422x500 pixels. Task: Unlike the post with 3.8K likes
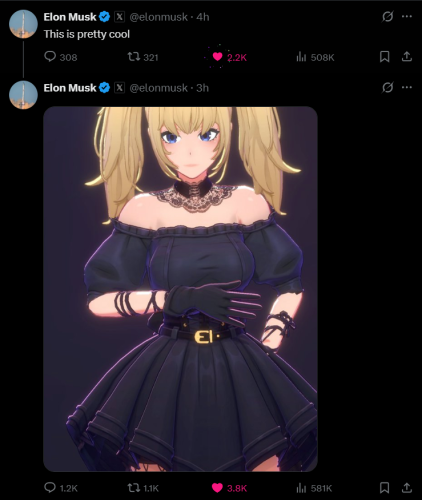[x=229, y=488]
